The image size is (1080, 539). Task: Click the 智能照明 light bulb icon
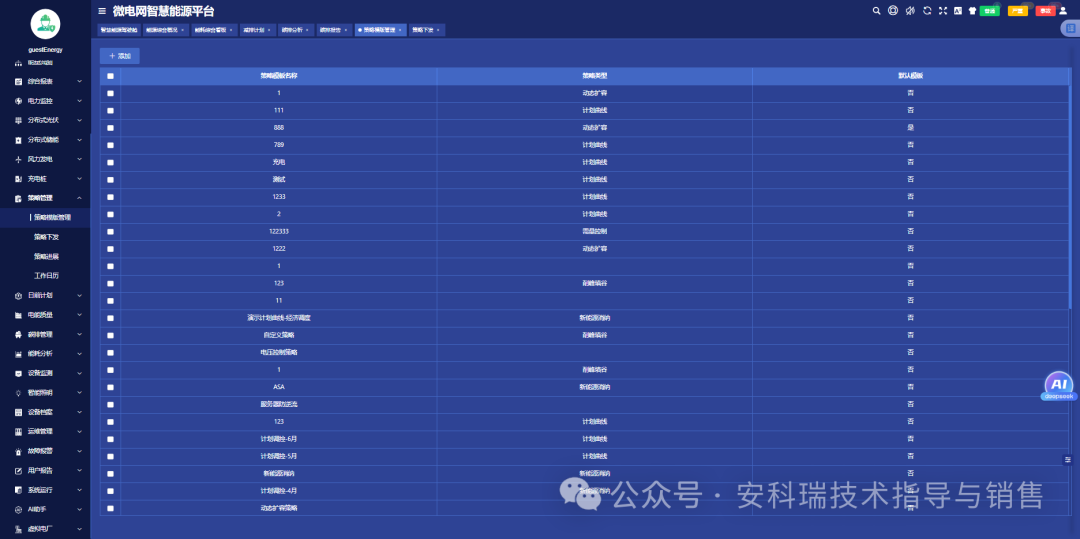(19, 392)
